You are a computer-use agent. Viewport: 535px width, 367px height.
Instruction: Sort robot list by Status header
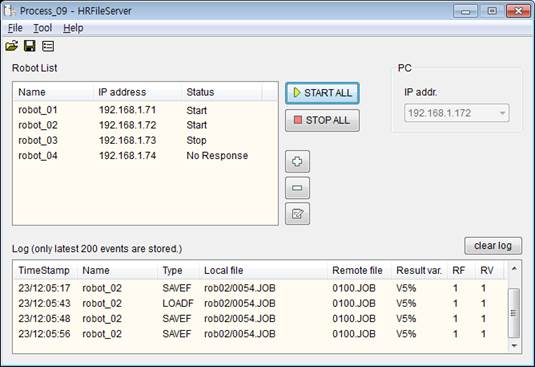[x=222, y=92]
